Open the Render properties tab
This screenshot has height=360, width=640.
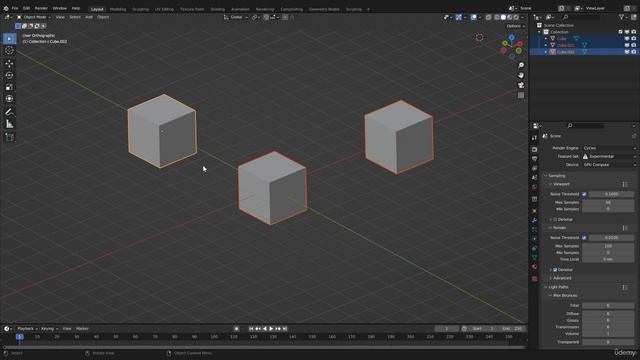pyautogui.click(x=534, y=149)
